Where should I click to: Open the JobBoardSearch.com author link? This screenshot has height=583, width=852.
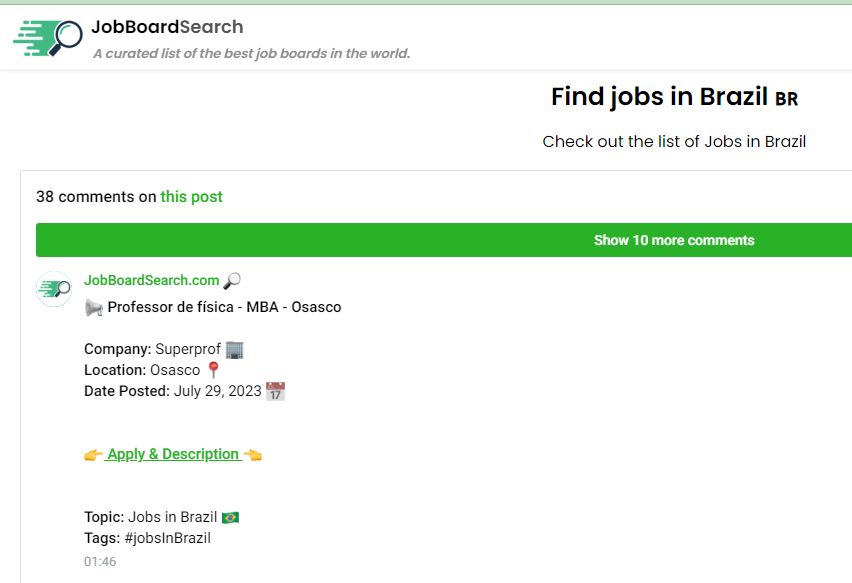pyautogui.click(x=151, y=281)
